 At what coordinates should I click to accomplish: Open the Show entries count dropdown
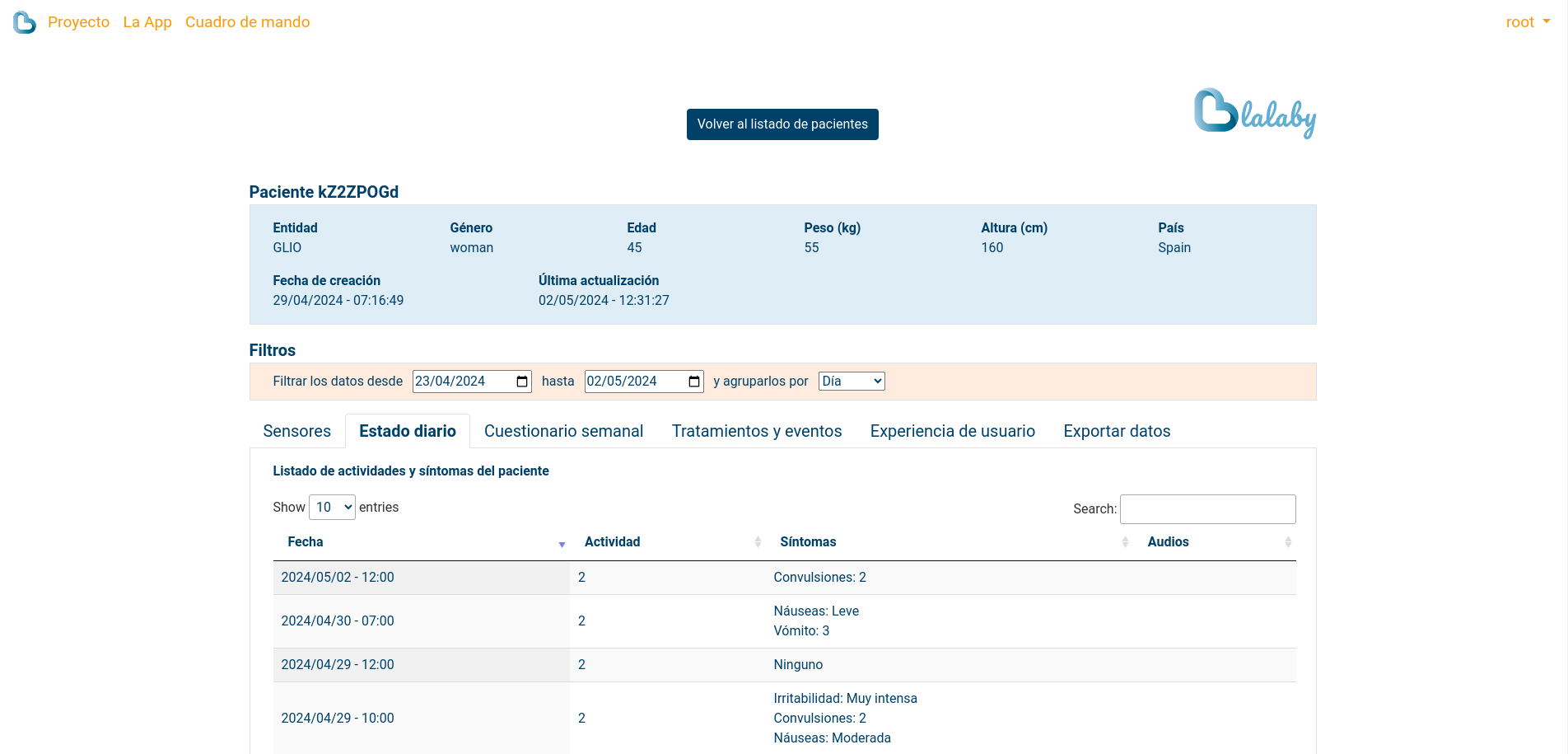[x=332, y=508]
